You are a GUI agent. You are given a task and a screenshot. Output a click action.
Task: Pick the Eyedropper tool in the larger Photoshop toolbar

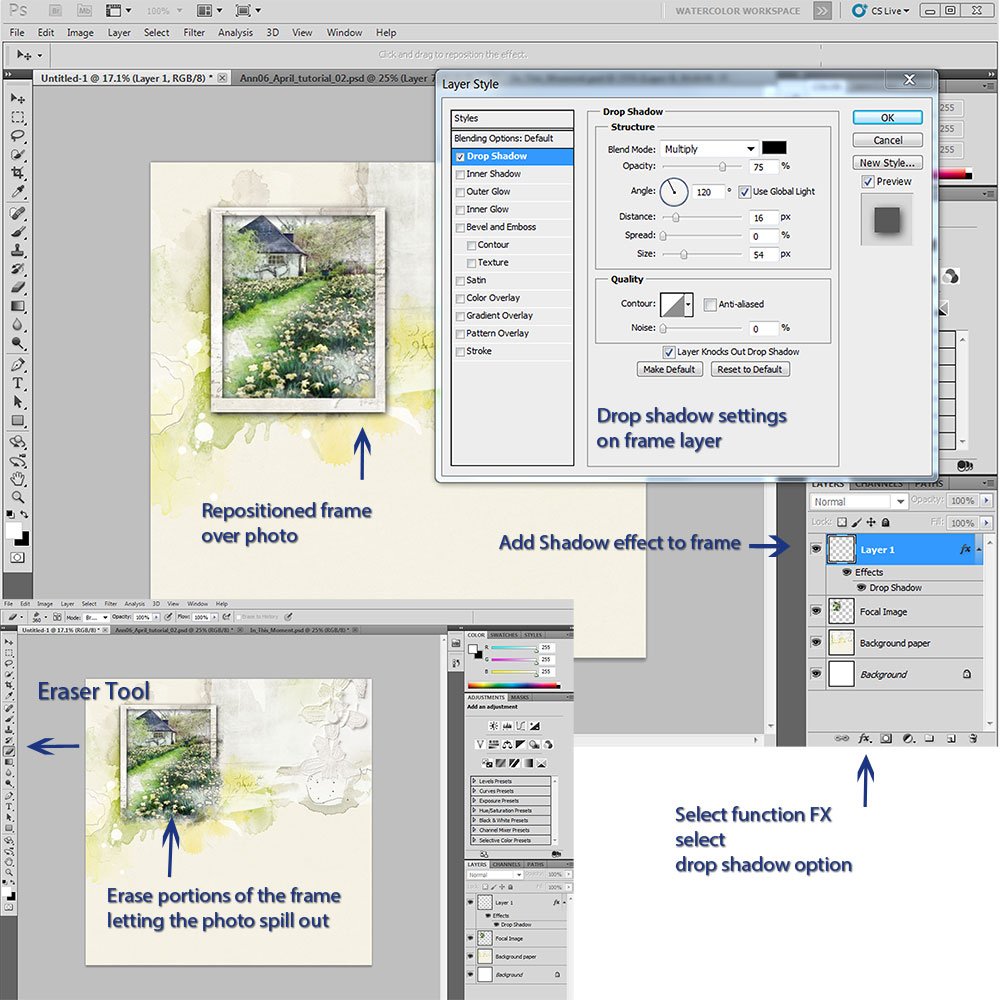(x=17, y=191)
